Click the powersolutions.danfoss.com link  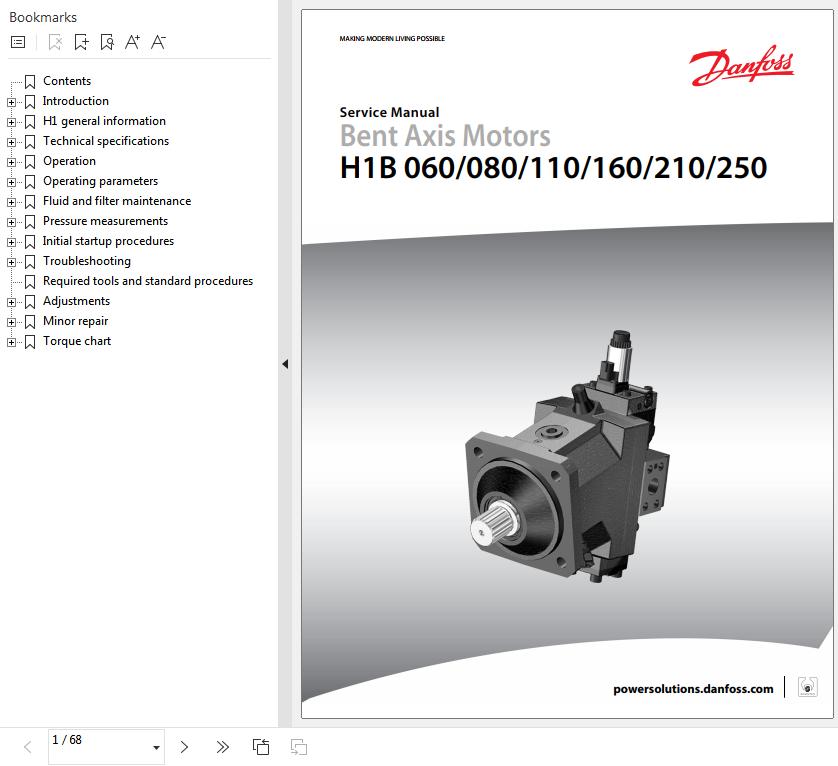coord(693,688)
